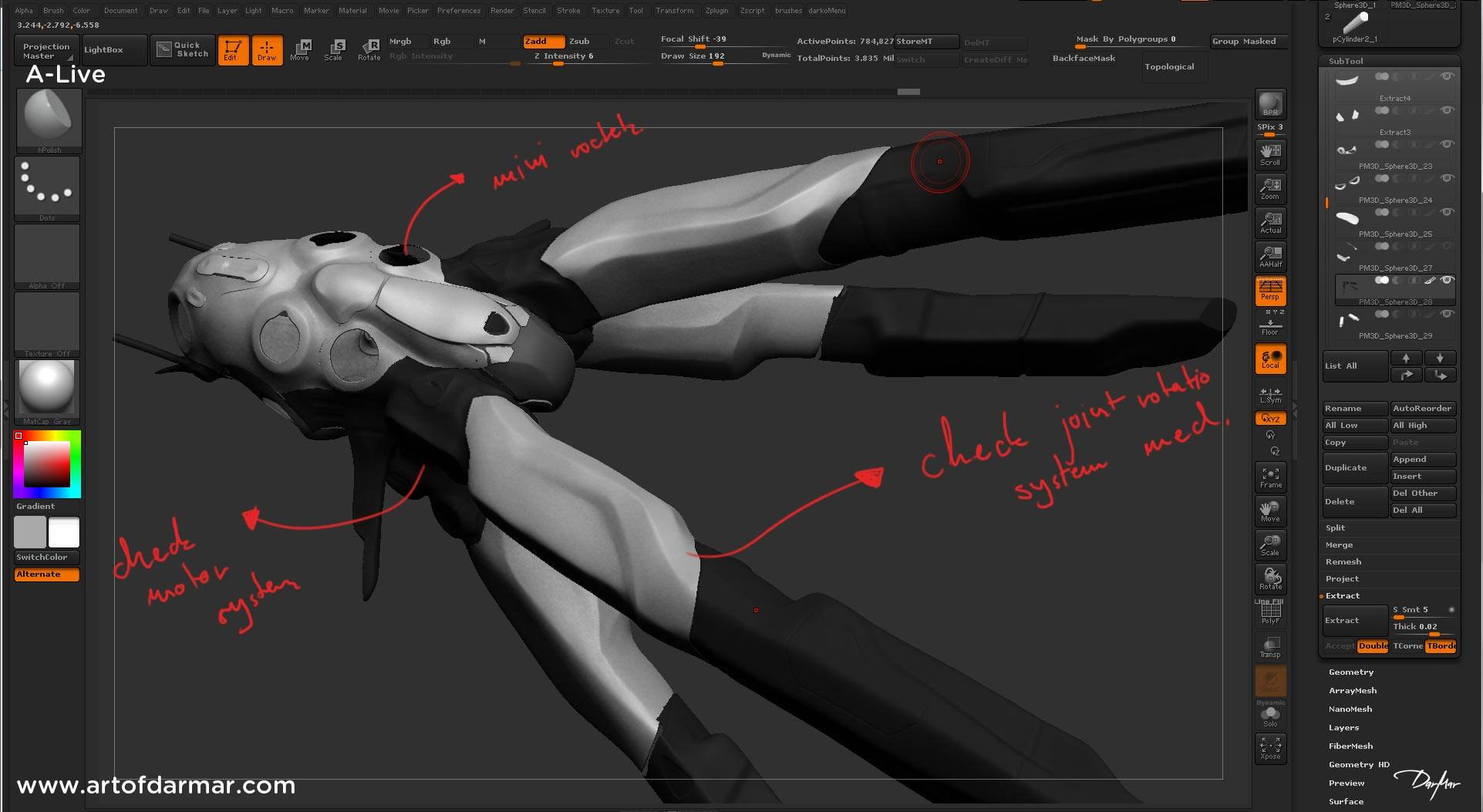Move subtool down with down arrow
The width and height of the screenshot is (1483, 812).
1440,359
